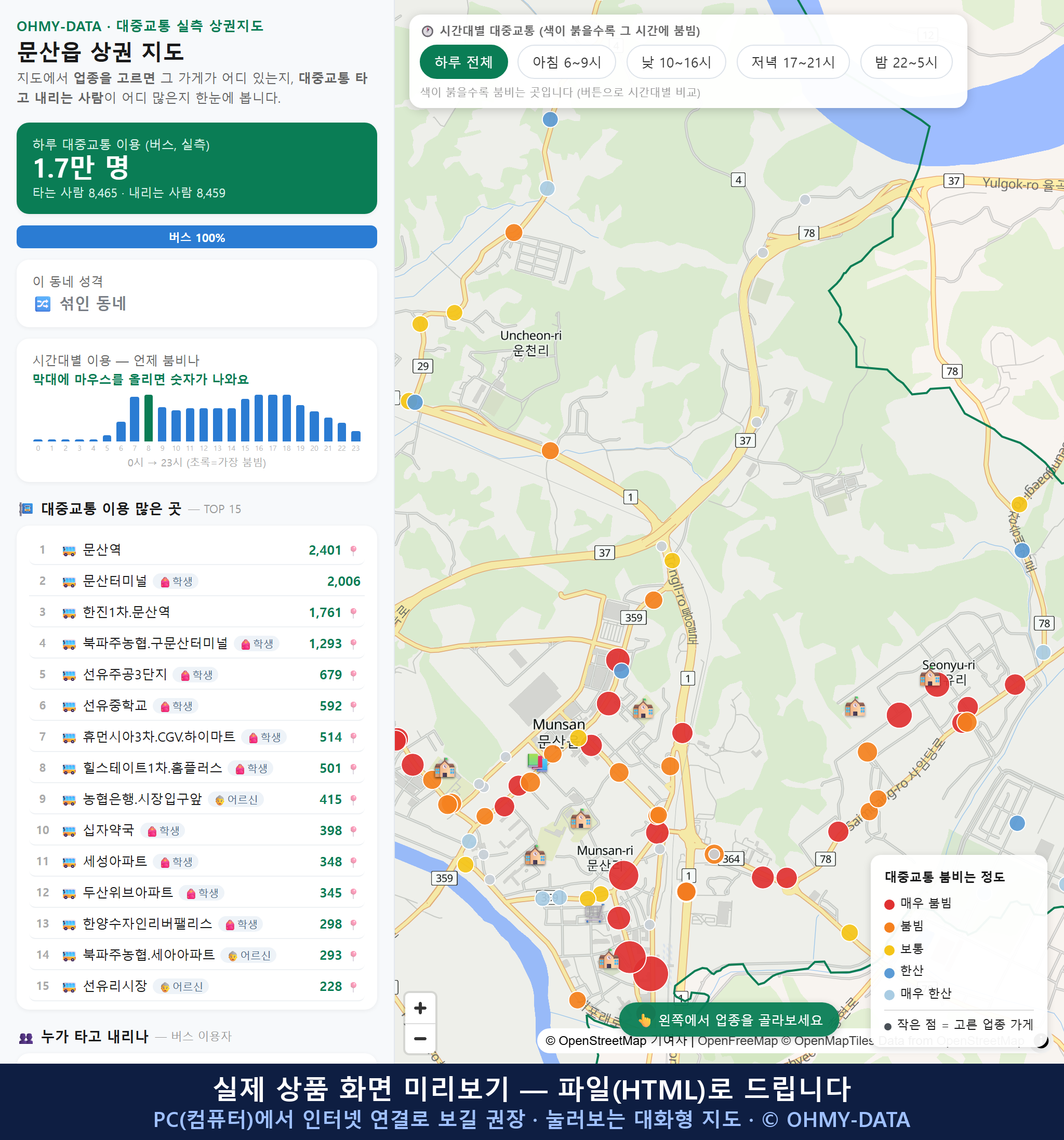This screenshot has height=1140, width=1064.
Task: Click the map pin for 휴먼시아3차.CGV.하이마트
Action: (353, 737)
